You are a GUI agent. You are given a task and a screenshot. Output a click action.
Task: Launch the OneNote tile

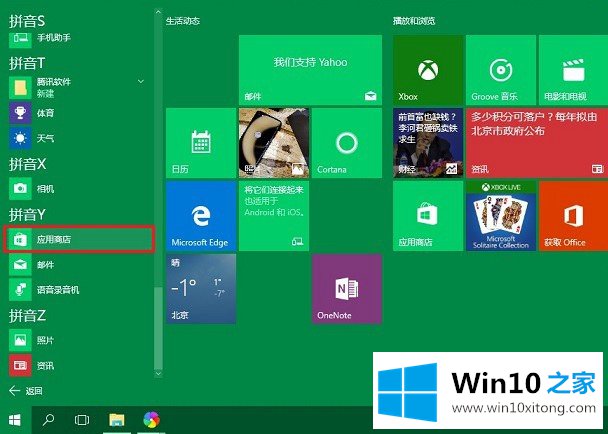pos(347,289)
